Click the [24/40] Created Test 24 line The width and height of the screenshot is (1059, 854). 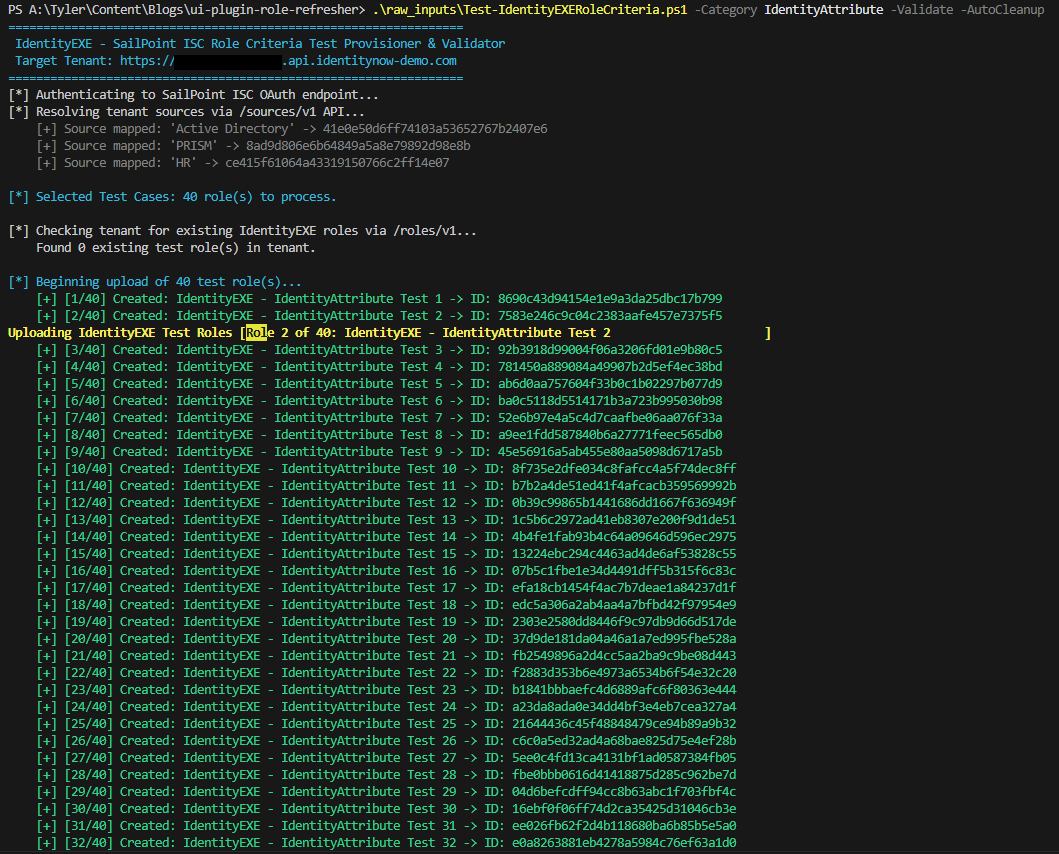click(x=386, y=707)
